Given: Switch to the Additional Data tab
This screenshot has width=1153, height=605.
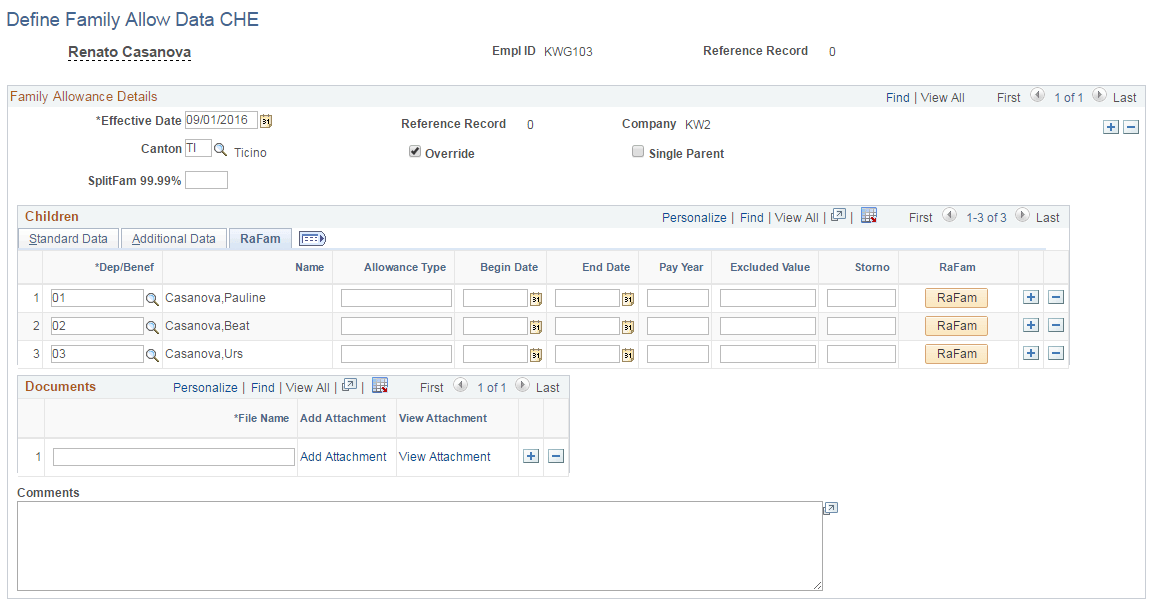Looking at the screenshot, I should [173, 238].
